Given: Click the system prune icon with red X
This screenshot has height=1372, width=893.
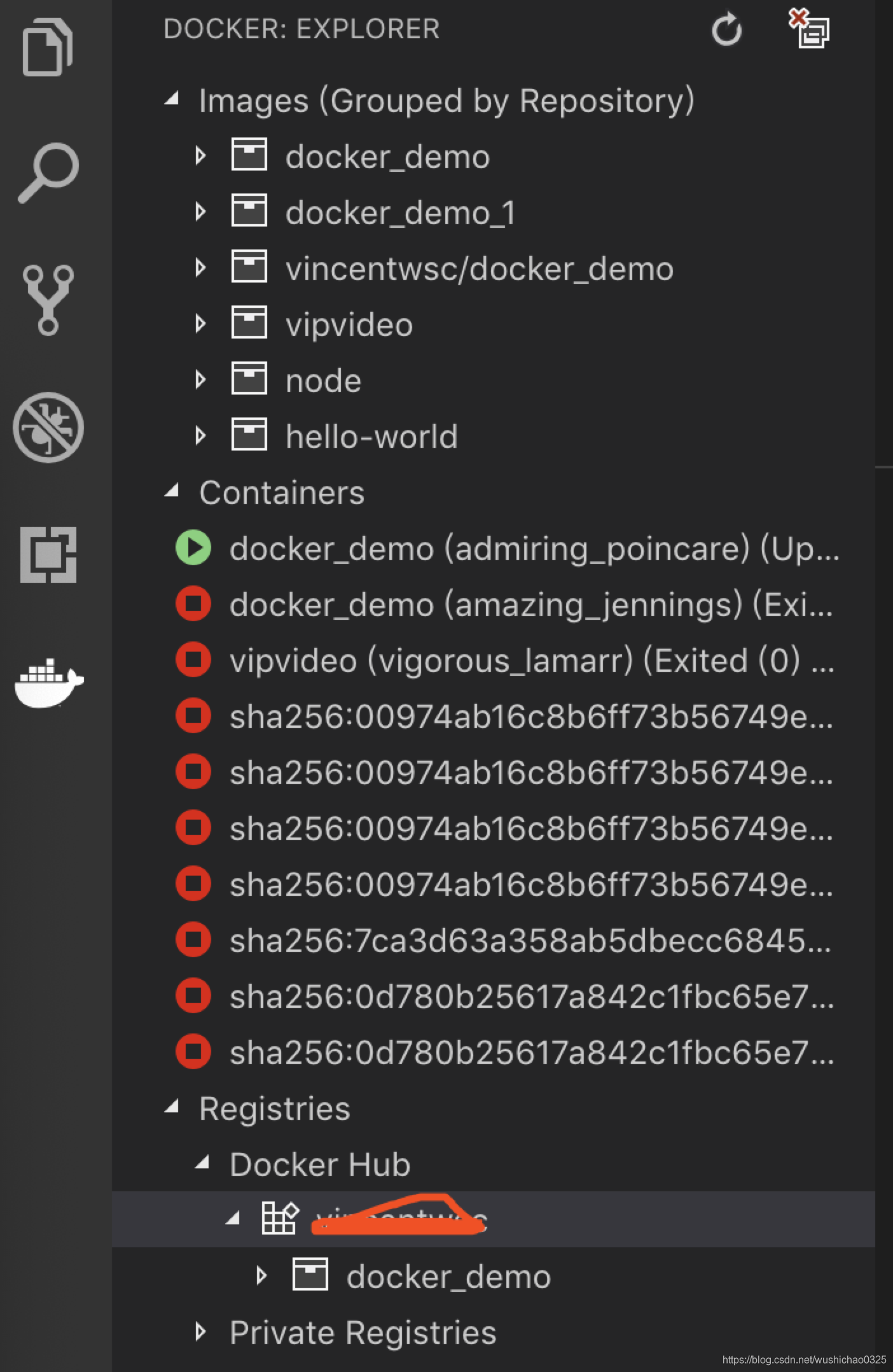Looking at the screenshot, I should click(809, 28).
